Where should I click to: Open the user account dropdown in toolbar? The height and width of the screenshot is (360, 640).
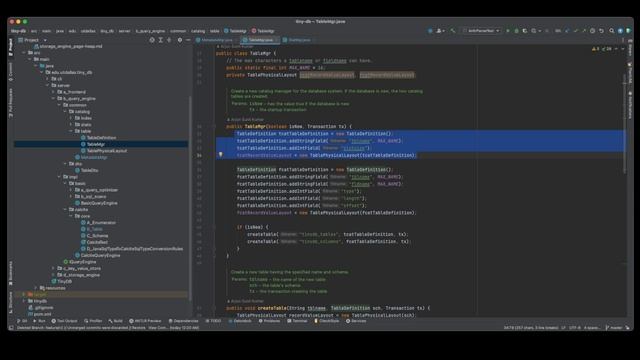coord(440,31)
